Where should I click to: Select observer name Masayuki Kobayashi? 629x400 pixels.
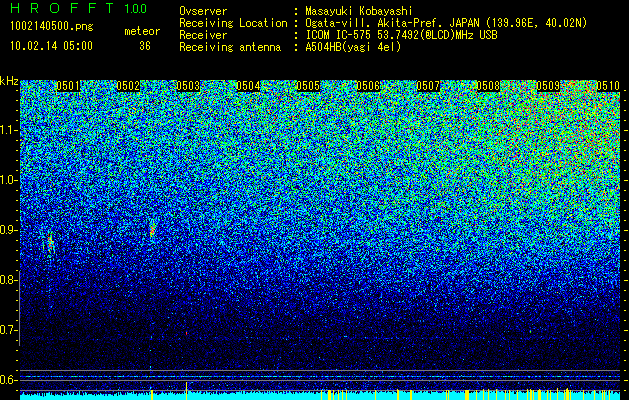point(359,11)
